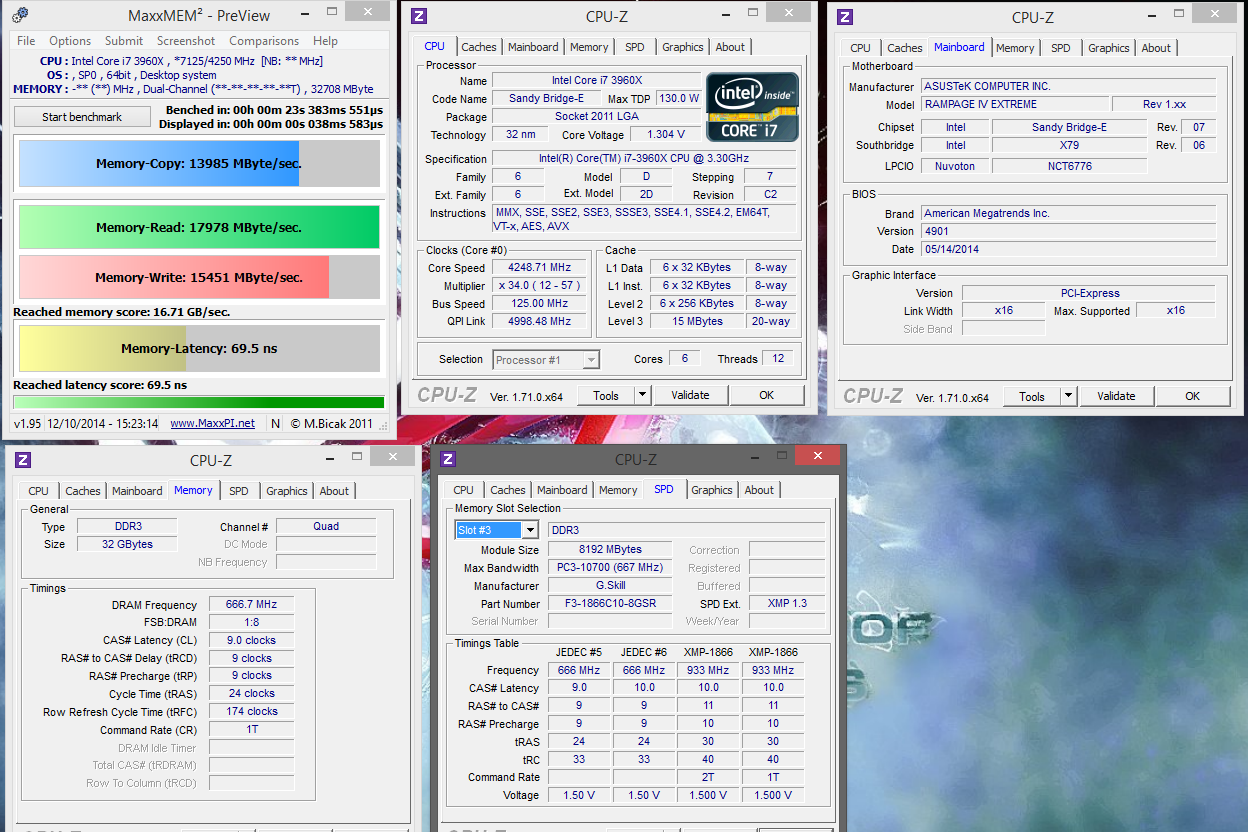
Task: Click the Model field 'RAMPAGE IV EXTREME'
Action: click(x=1014, y=104)
